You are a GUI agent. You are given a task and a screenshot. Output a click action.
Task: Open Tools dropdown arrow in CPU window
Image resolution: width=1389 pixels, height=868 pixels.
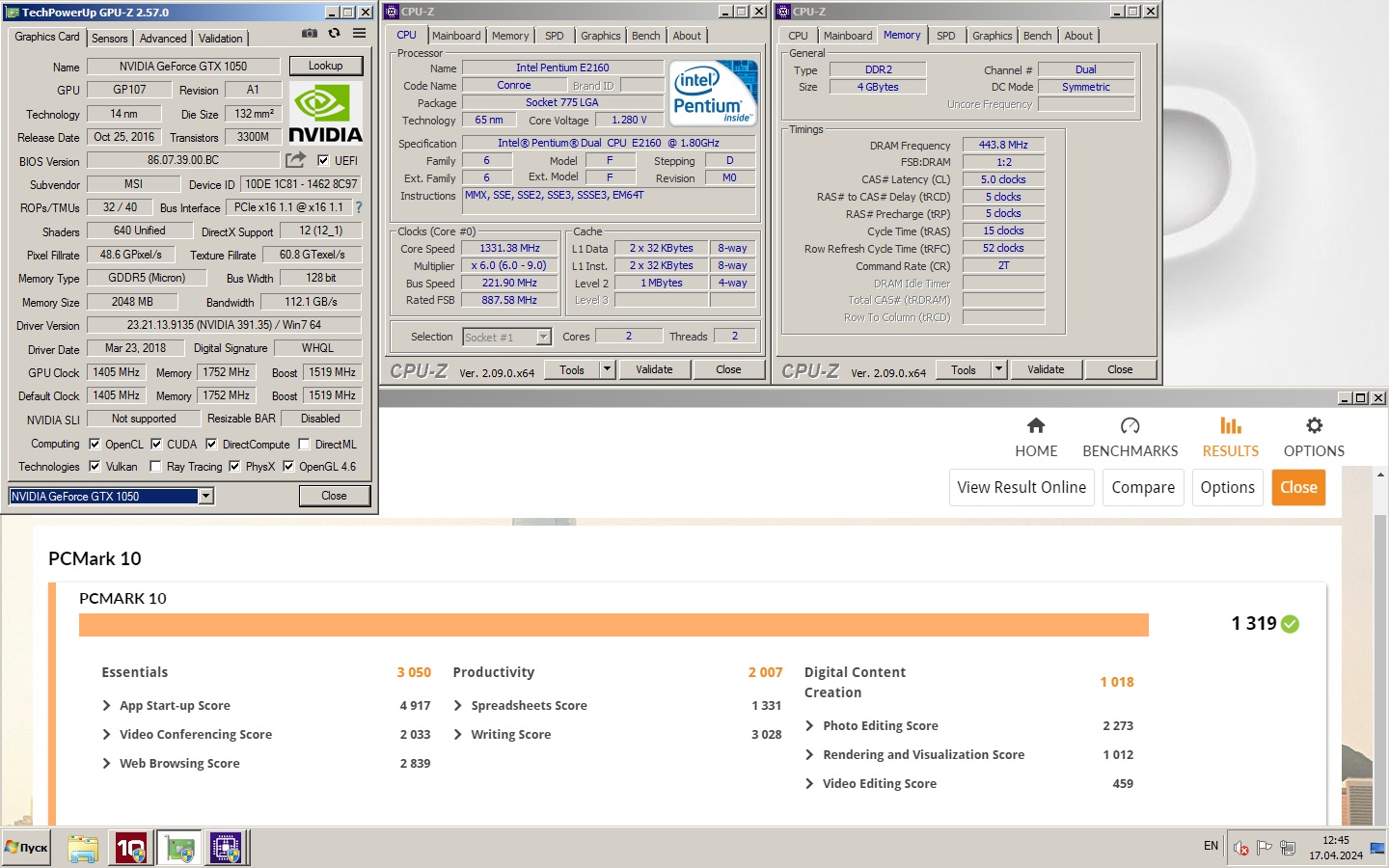(607, 369)
